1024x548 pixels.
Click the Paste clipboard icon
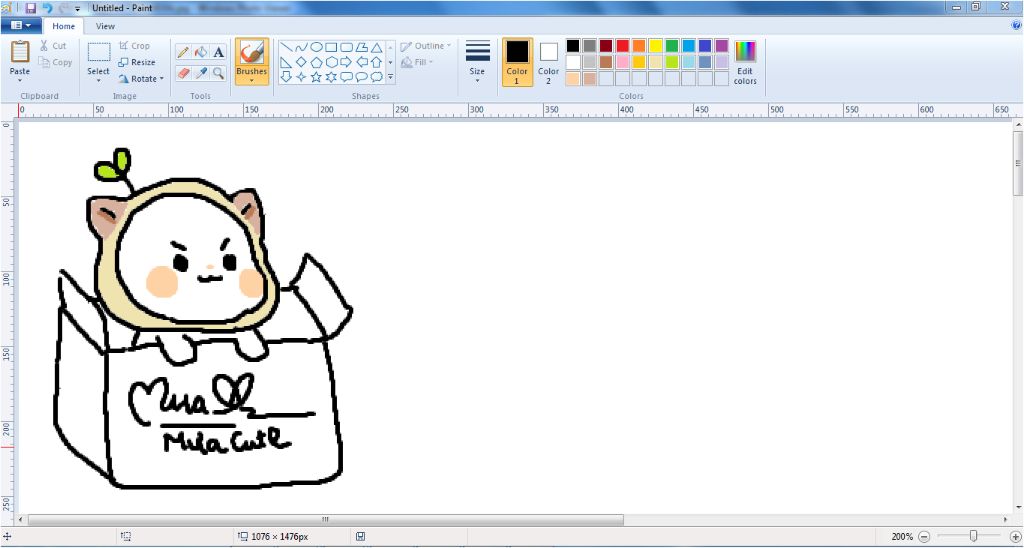[20, 52]
